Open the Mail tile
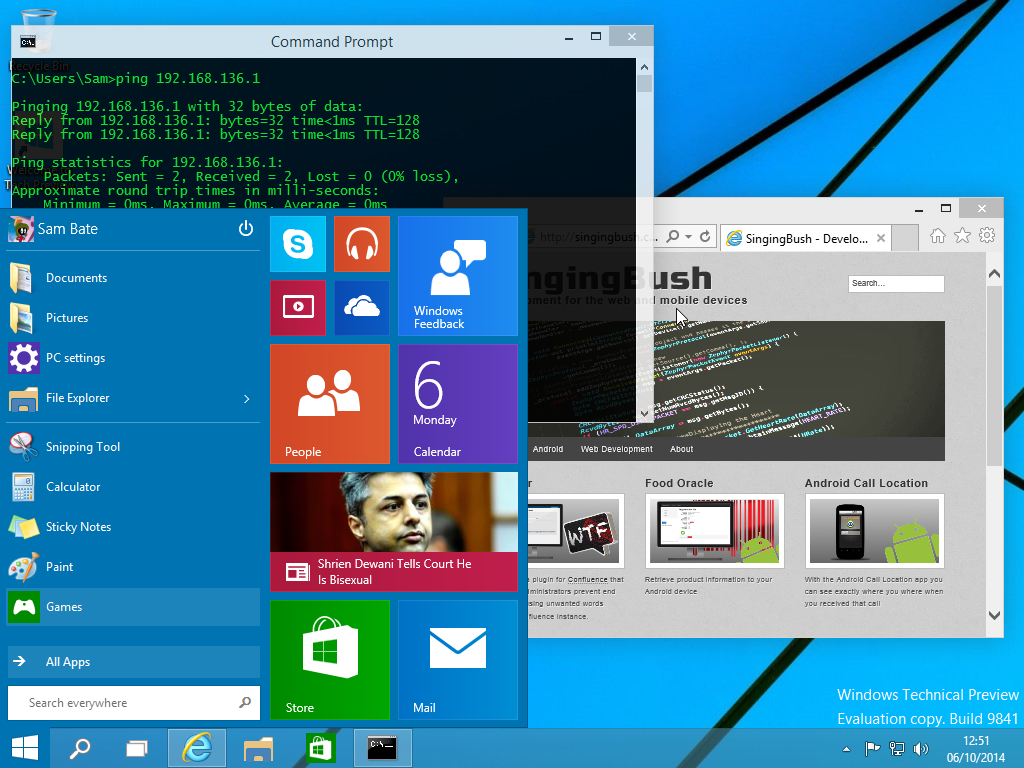The width and height of the screenshot is (1024, 768). point(458,660)
